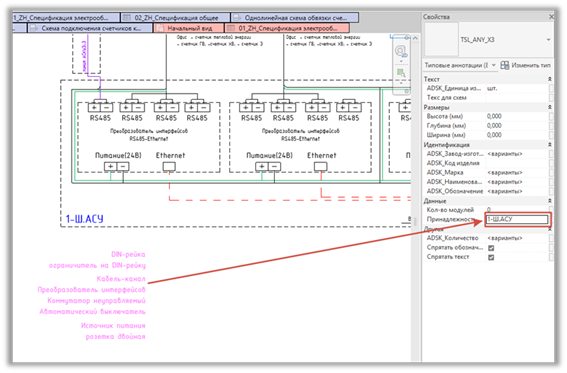
Task: Select ограничитель на DIN-рейку legend item
Action: (97, 266)
